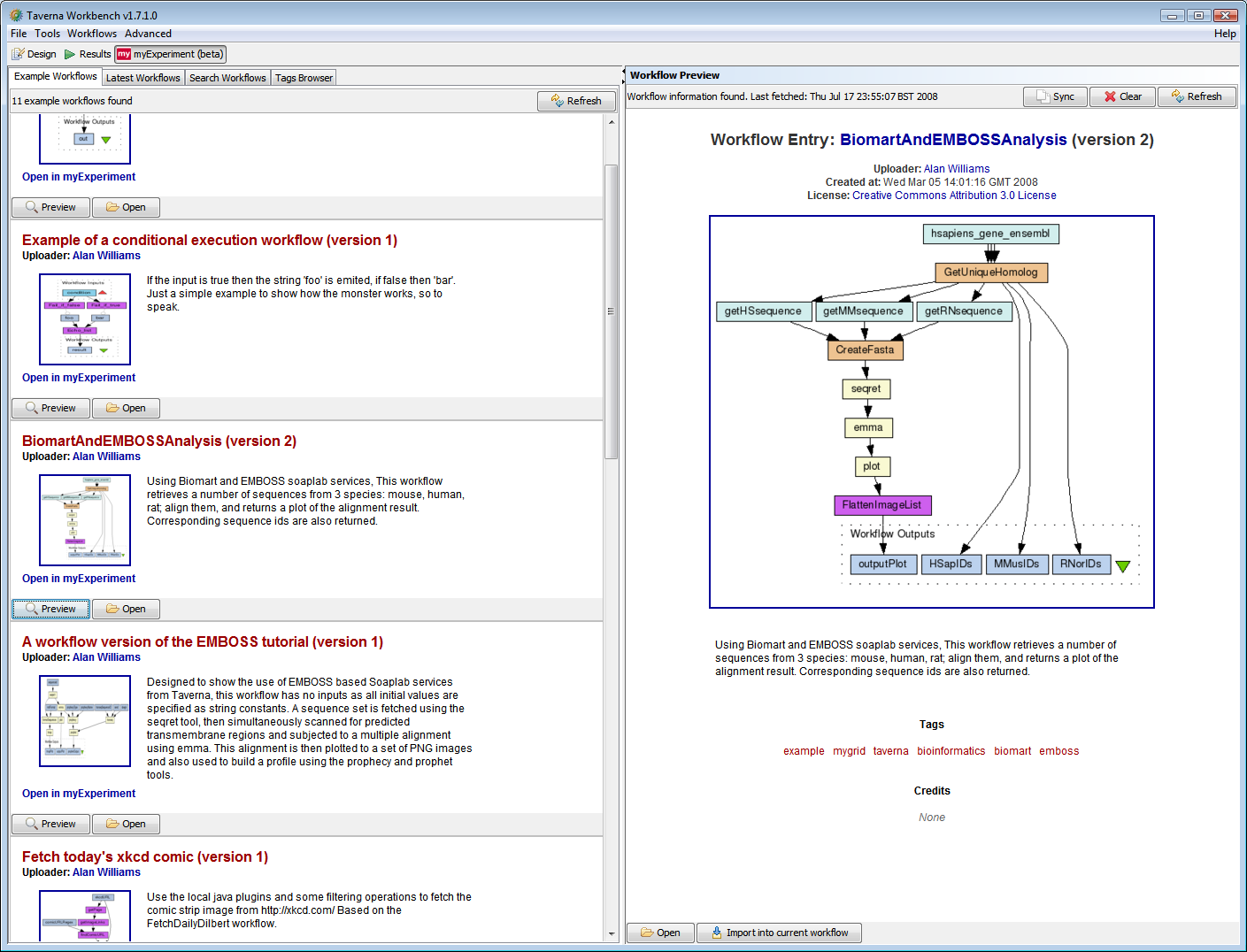Preview the BiomartAndEMBOSSAnalysis workflow

[50, 609]
